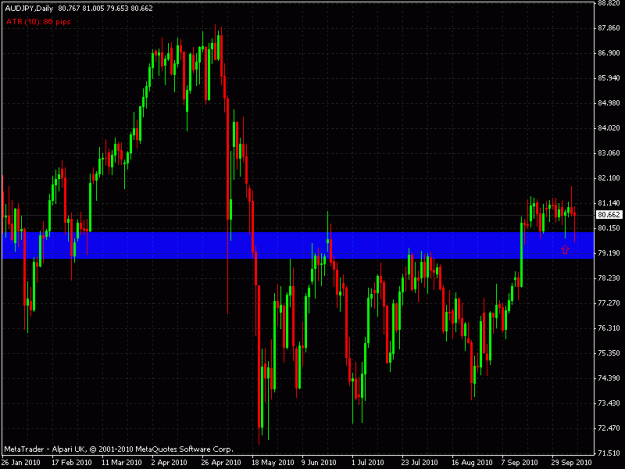The height and width of the screenshot is (469, 625).
Task: Select the 1 Jul 2010 time axis label
Action: 368,463
